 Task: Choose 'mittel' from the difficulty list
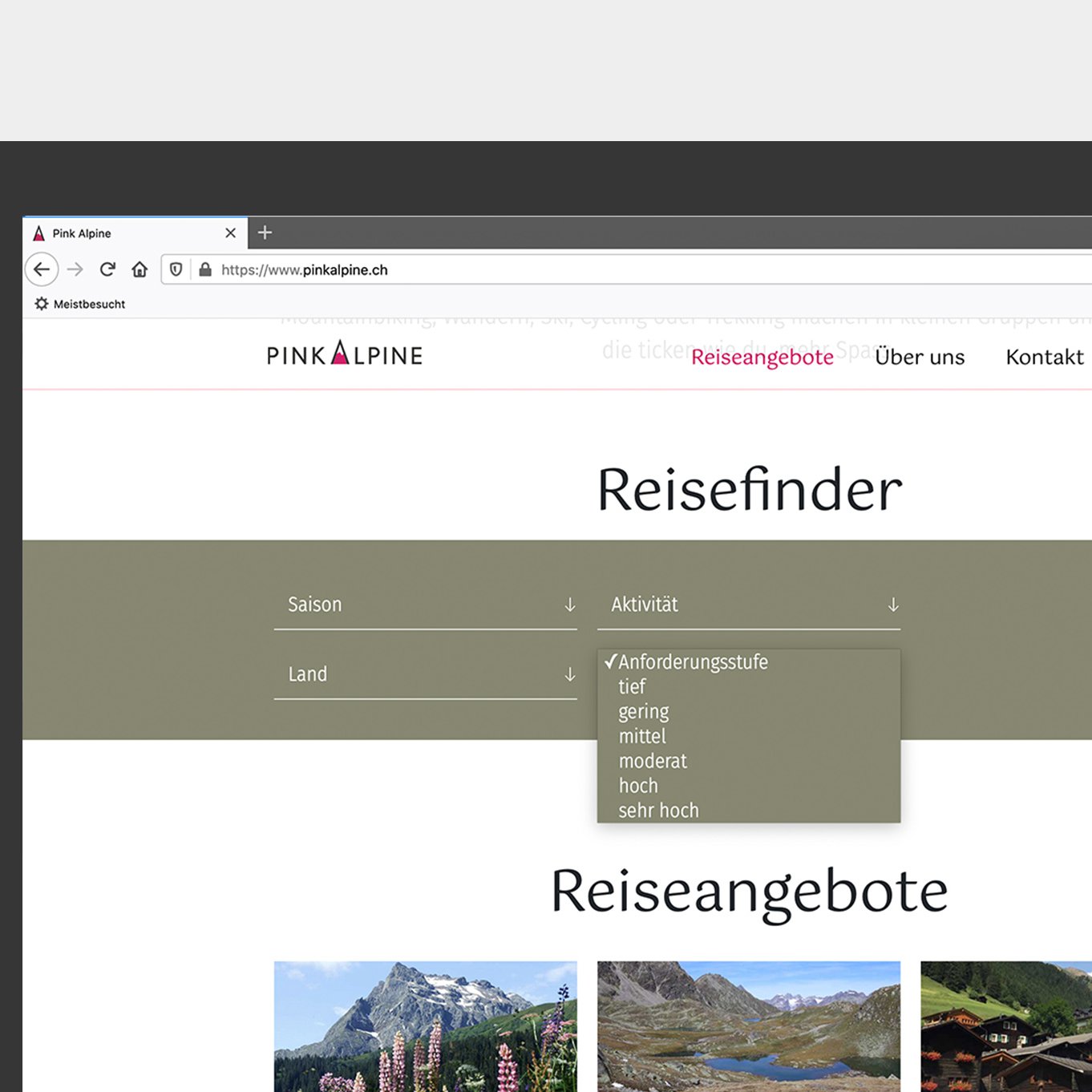pos(641,736)
